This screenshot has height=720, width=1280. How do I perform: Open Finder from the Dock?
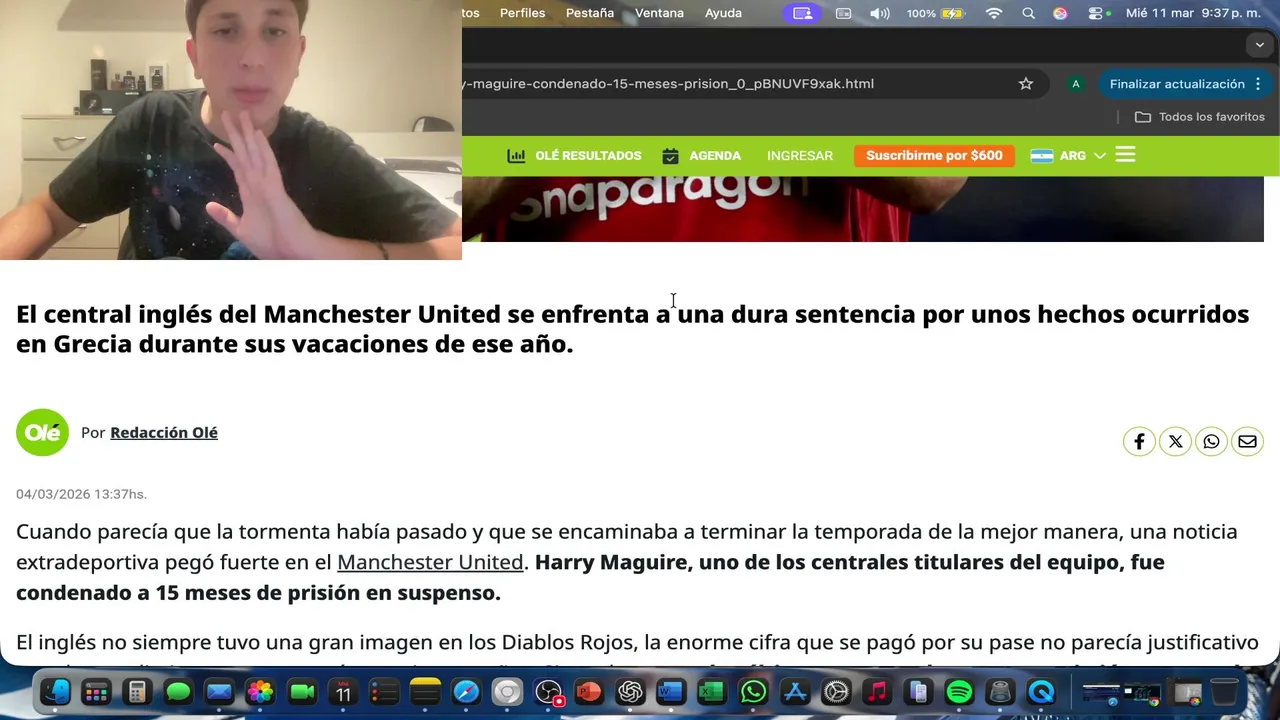tap(56, 692)
